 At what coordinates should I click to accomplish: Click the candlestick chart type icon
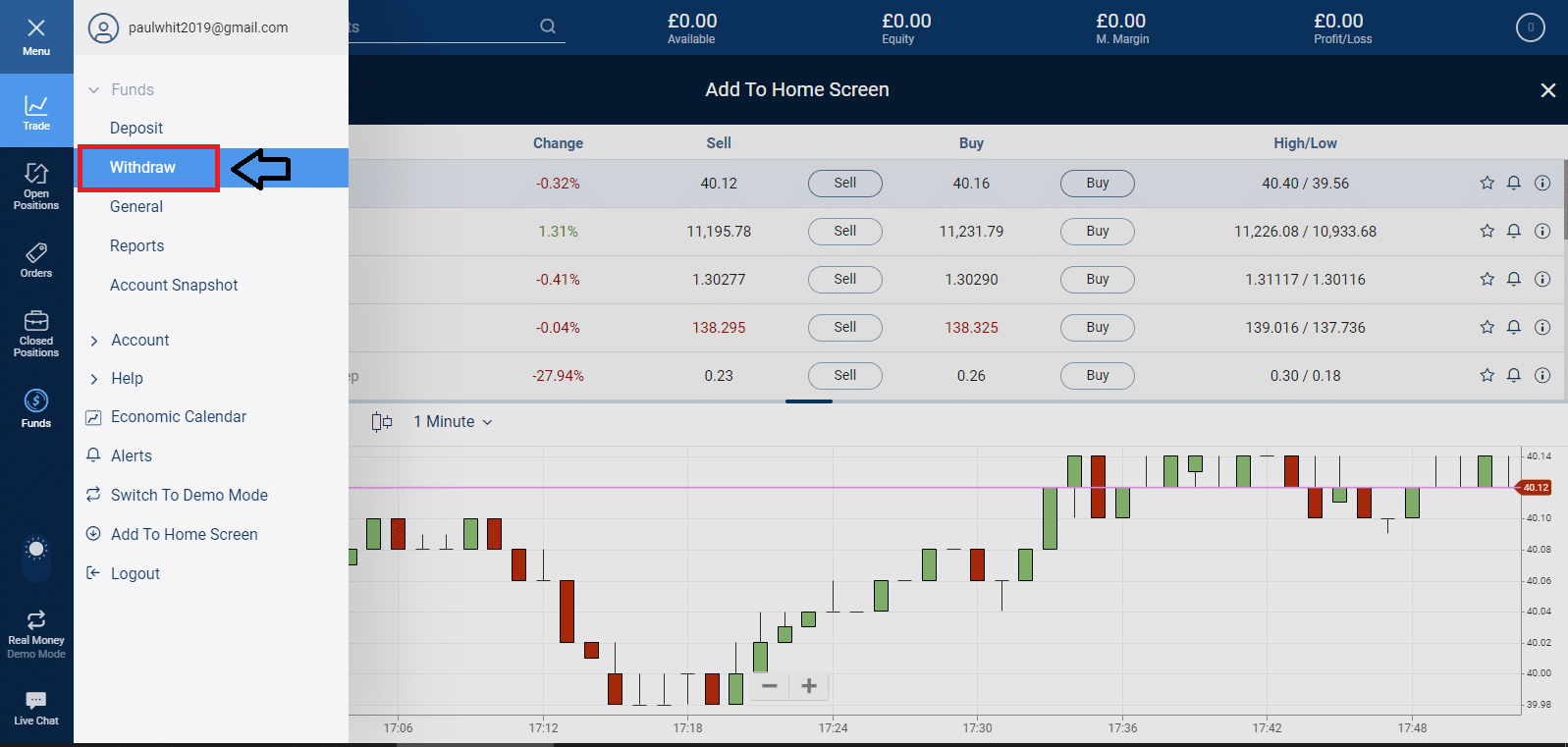382,422
